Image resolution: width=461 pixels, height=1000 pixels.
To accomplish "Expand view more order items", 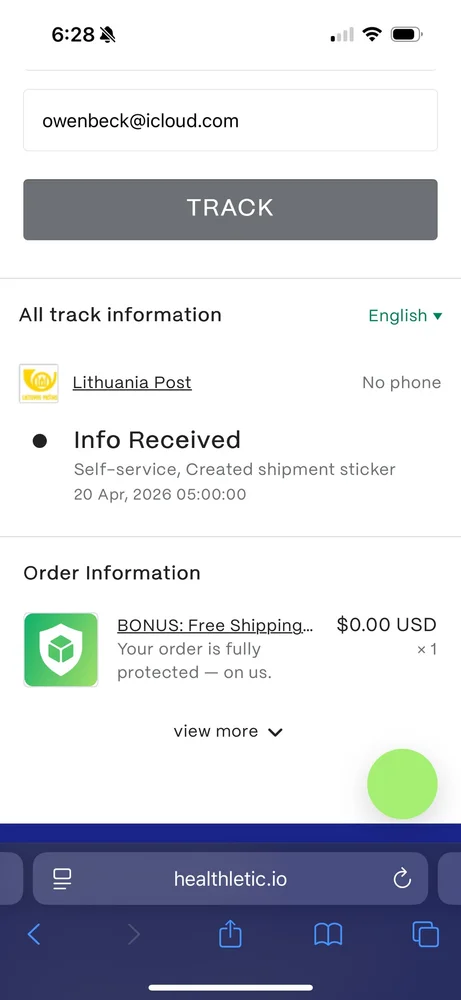I will 228,732.
